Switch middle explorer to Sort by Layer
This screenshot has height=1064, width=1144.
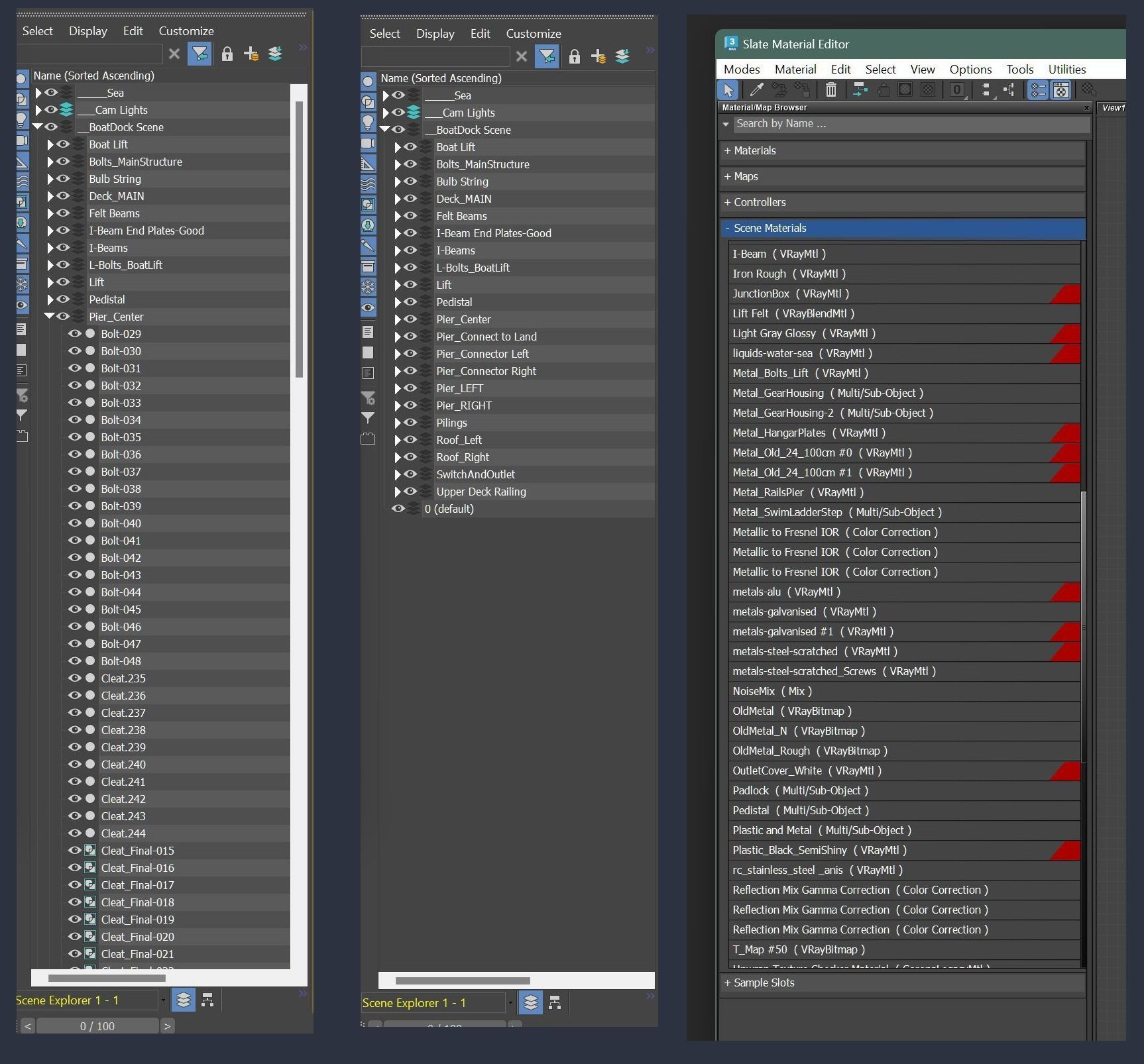pyautogui.click(x=531, y=1002)
